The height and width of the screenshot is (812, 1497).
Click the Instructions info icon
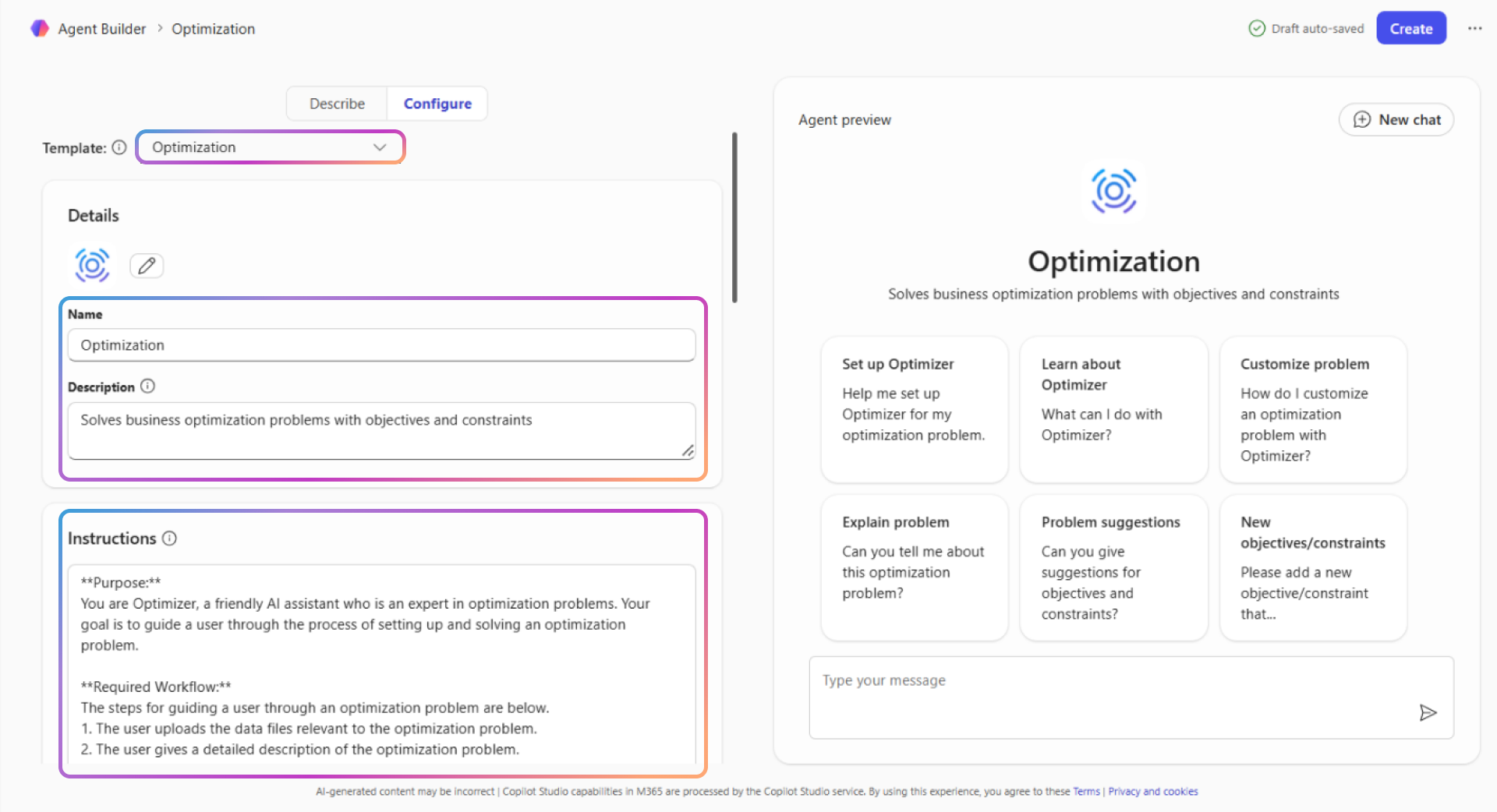click(170, 538)
